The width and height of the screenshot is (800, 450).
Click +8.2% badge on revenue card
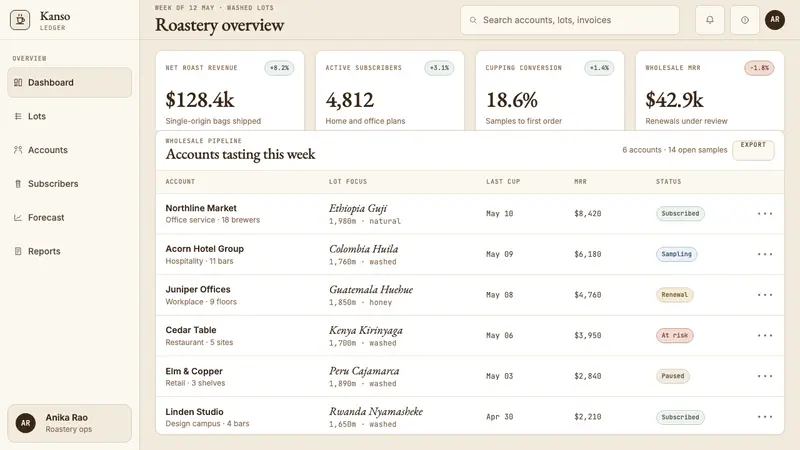(279, 68)
